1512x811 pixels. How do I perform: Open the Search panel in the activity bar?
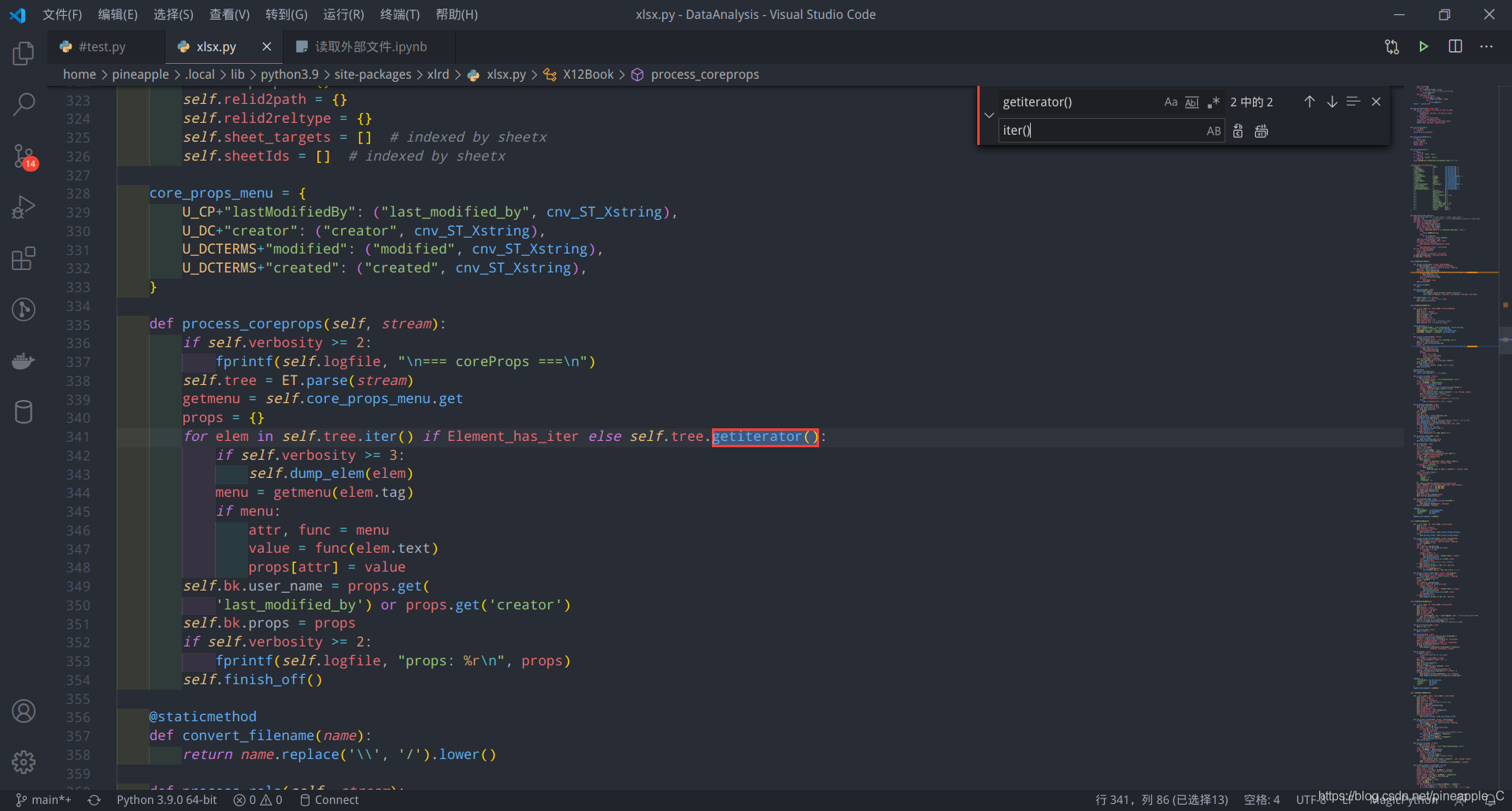[24, 103]
